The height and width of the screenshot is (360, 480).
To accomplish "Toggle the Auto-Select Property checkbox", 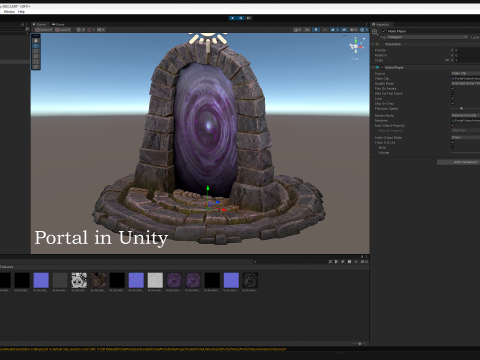I will tap(453, 125).
